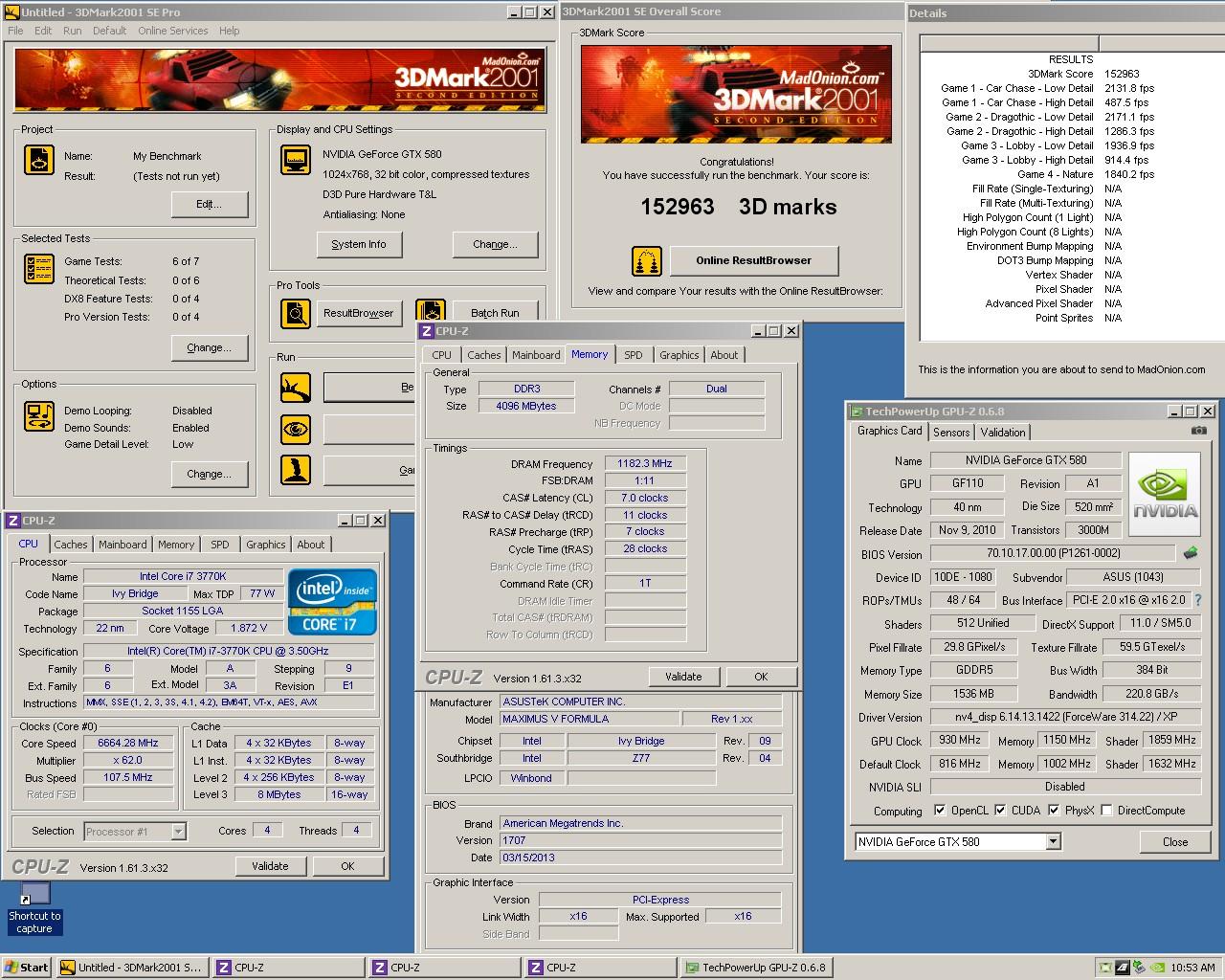This screenshot has height=980, width=1225.
Task: Click the Game Demo figure icon in Run section
Action: click(x=295, y=470)
